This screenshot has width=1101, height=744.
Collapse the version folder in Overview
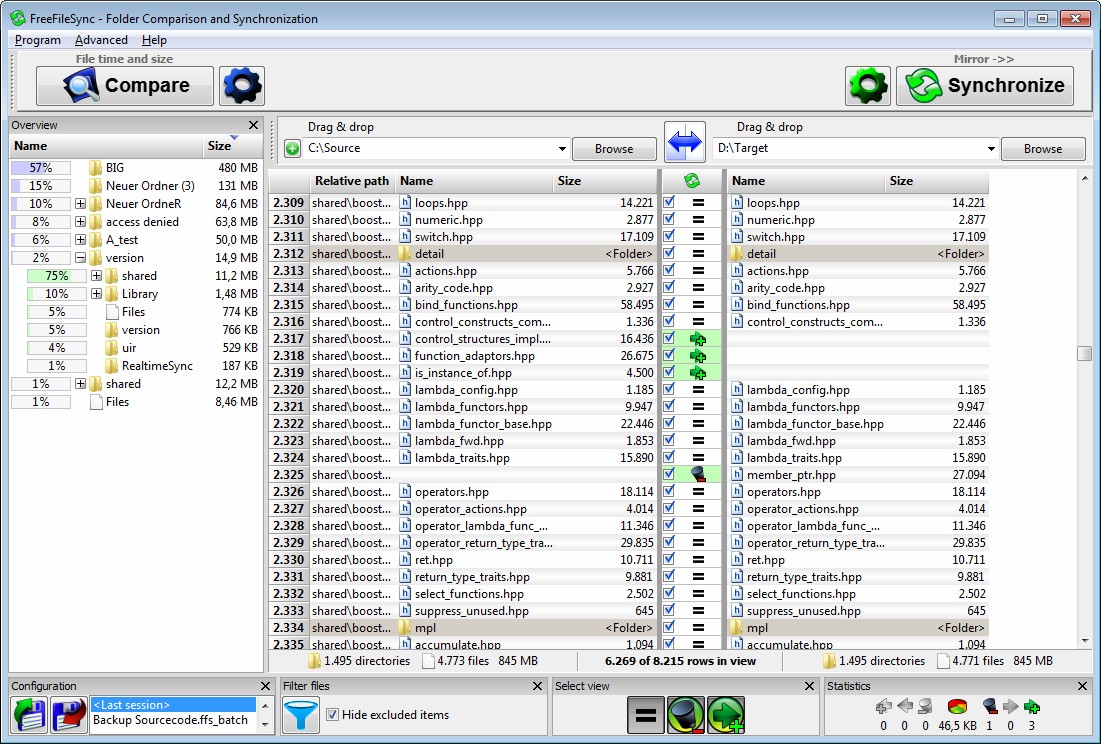click(x=80, y=258)
